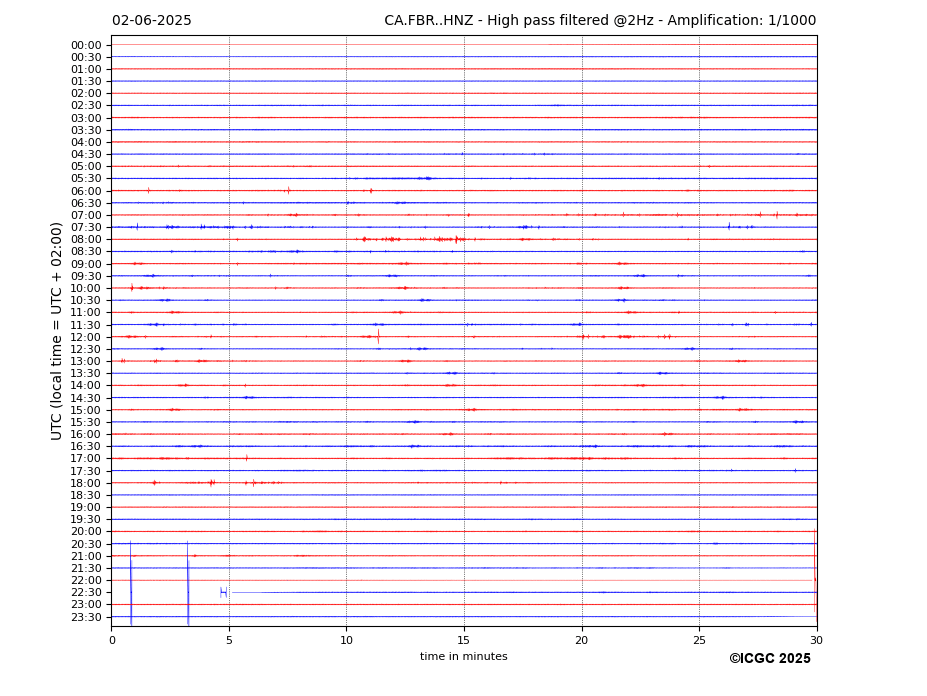
Task: Select the 10:00 time row label
Action: [86, 288]
